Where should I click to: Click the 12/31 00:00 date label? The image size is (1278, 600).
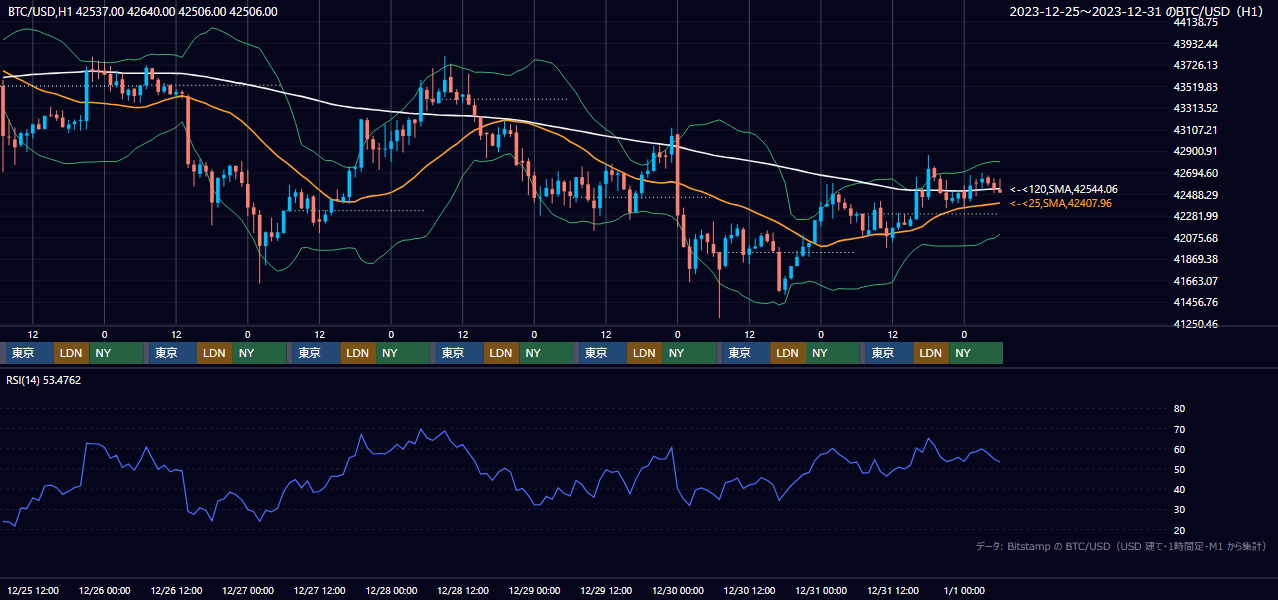[821, 590]
